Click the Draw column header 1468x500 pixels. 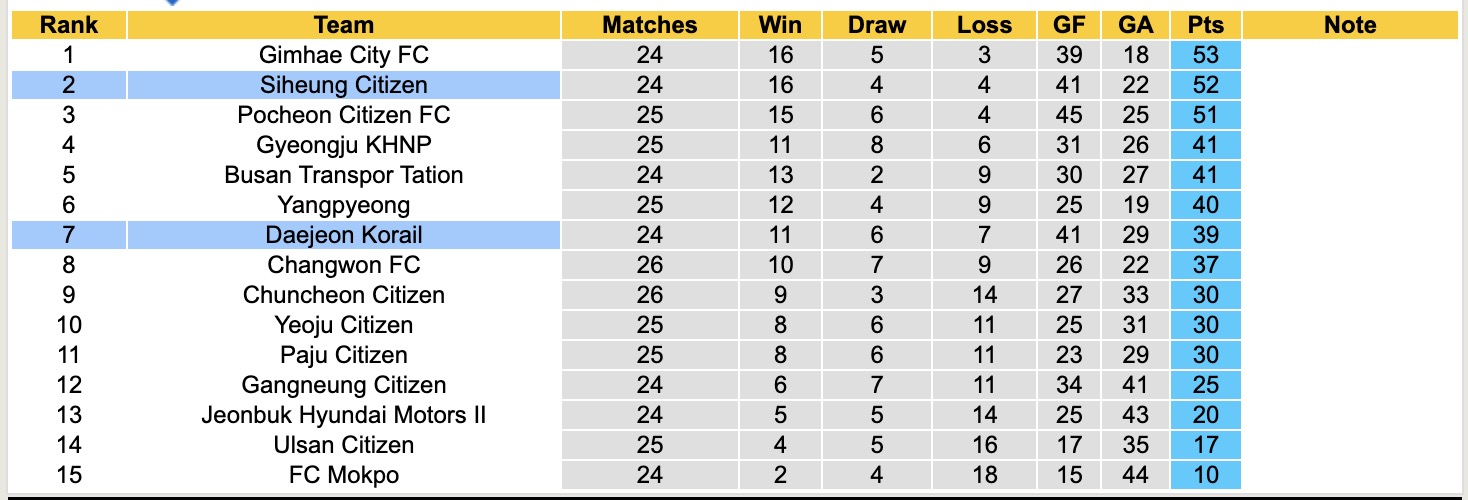point(877,25)
